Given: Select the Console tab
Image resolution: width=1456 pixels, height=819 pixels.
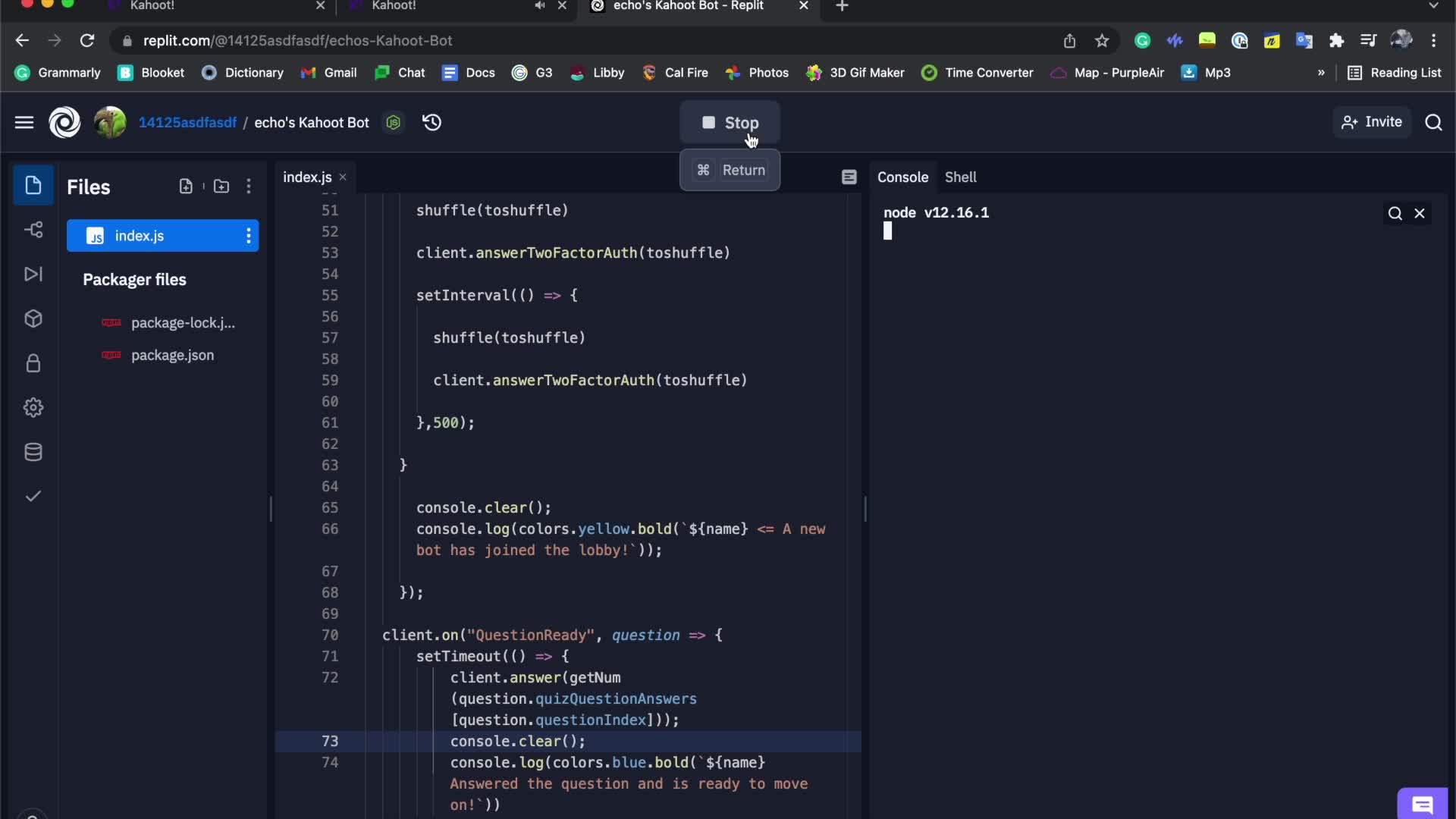Looking at the screenshot, I should tap(902, 177).
